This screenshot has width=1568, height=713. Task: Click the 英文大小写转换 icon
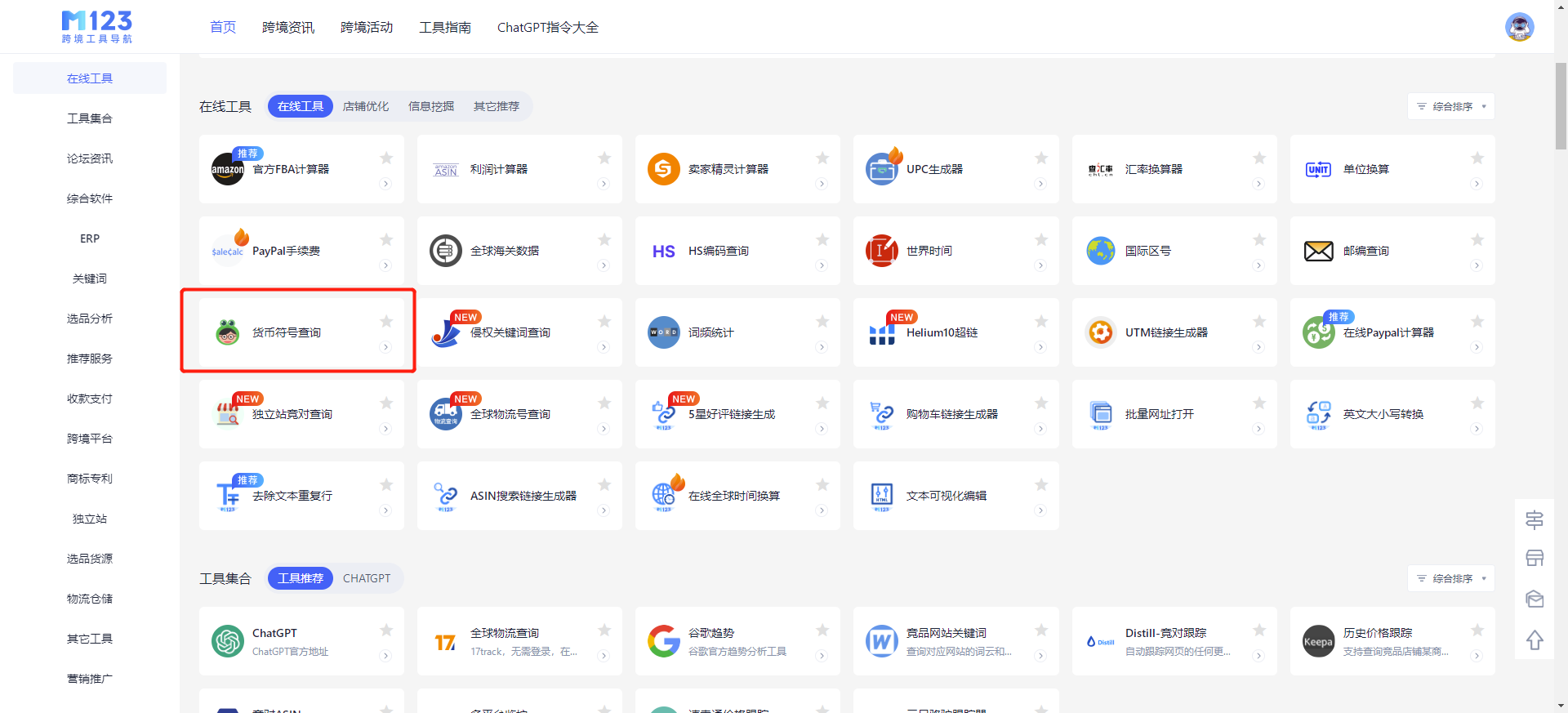coord(1318,414)
